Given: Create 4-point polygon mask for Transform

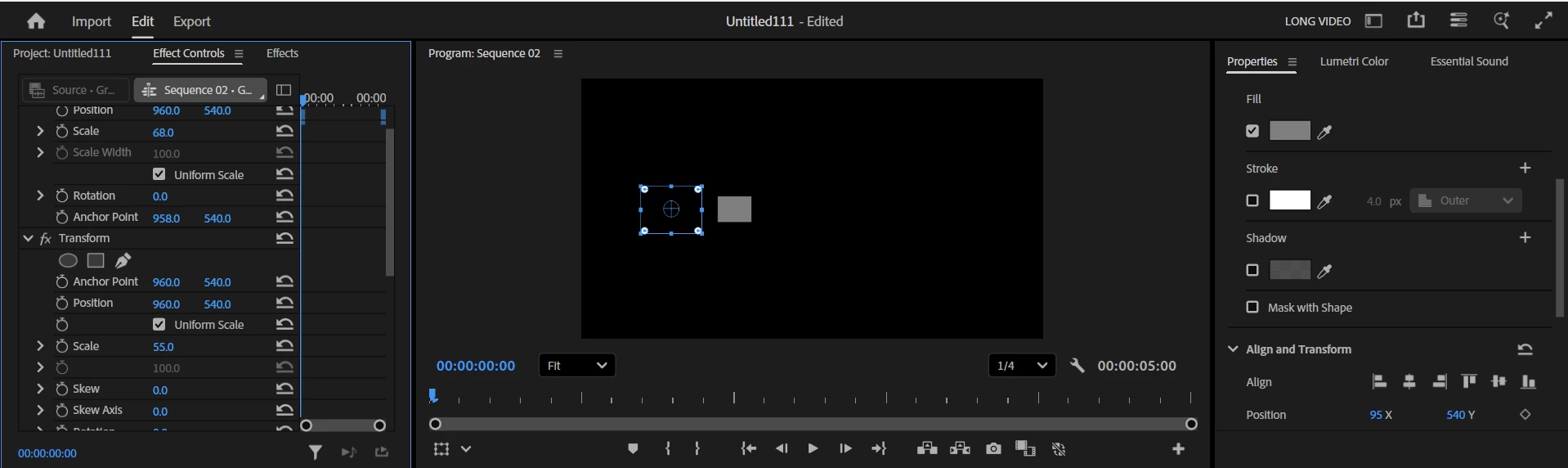Looking at the screenshot, I should pos(96,260).
